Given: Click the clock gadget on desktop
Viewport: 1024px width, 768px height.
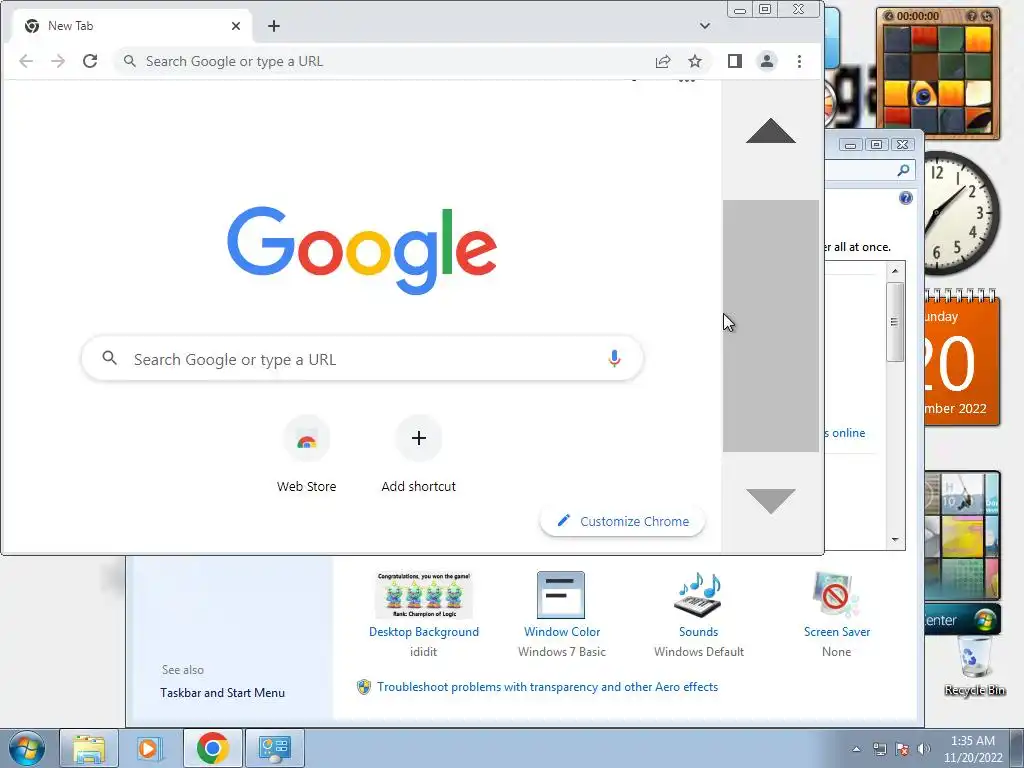Looking at the screenshot, I should click(961, 213).
